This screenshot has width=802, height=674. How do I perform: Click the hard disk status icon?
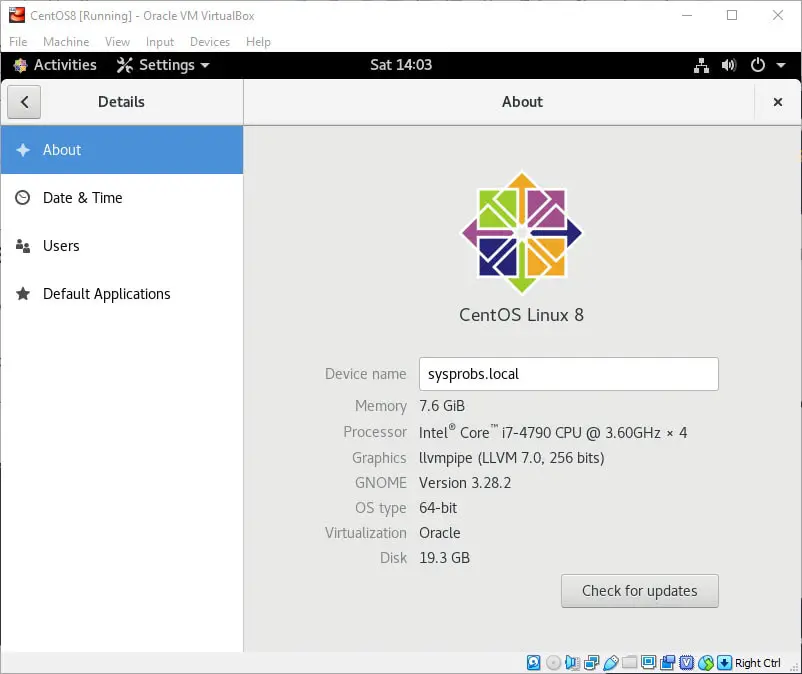click(533, 663)
